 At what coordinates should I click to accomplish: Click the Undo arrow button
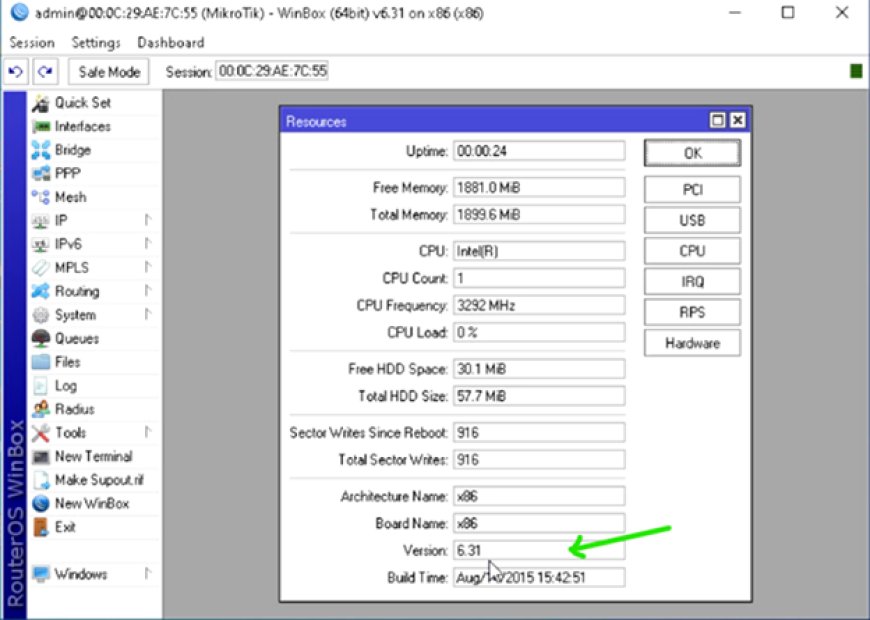[x=16, y=72]
